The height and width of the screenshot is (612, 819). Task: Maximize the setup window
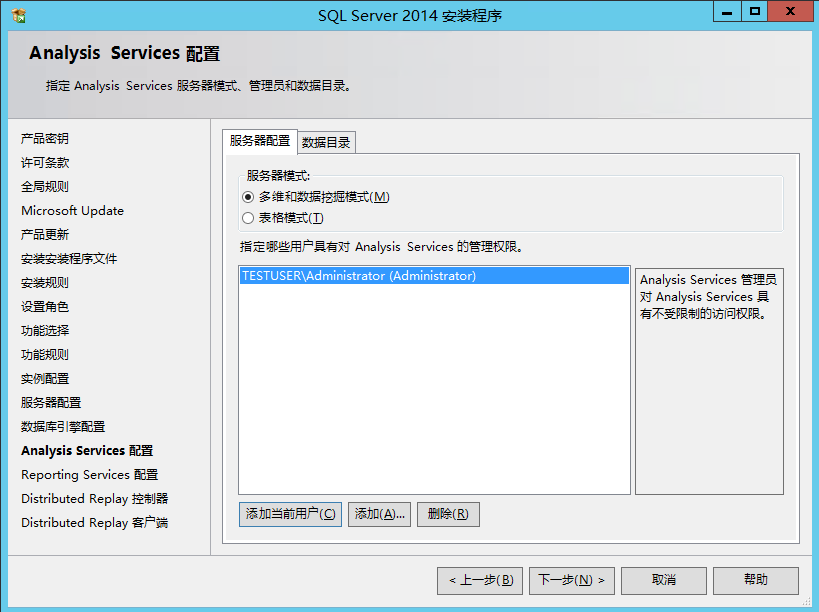click(755, 11)
